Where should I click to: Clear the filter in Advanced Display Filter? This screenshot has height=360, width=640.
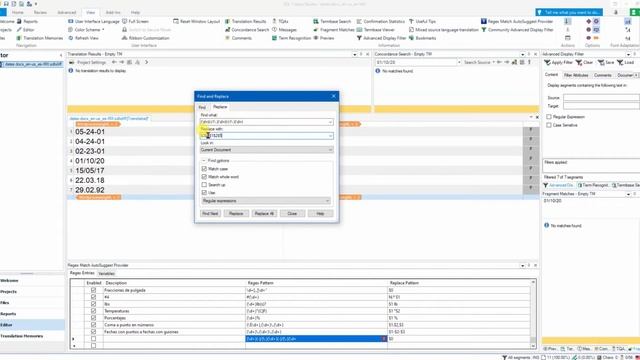(584, 62)
